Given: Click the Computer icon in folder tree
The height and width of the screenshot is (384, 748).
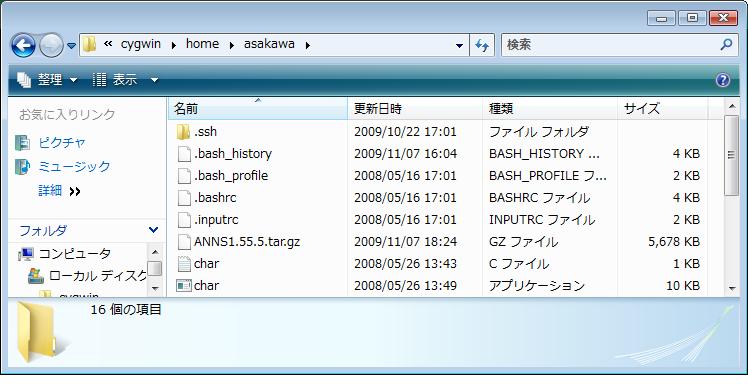Looking at the screenshot, I should (x=26, y=254).
